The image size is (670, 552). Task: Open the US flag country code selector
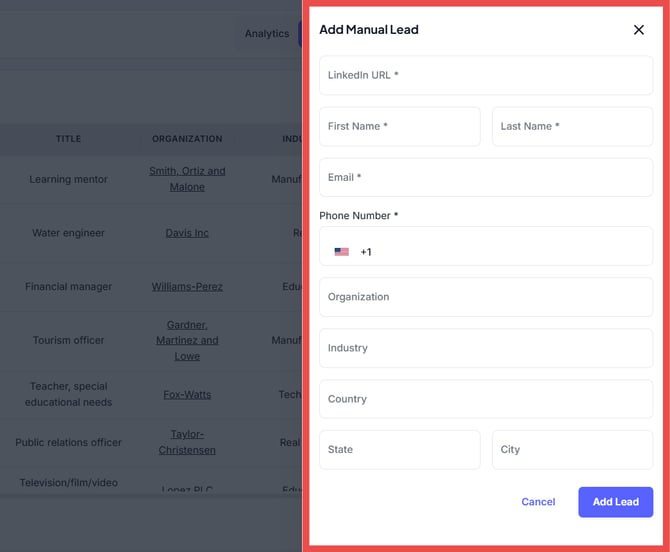point(342,252)
